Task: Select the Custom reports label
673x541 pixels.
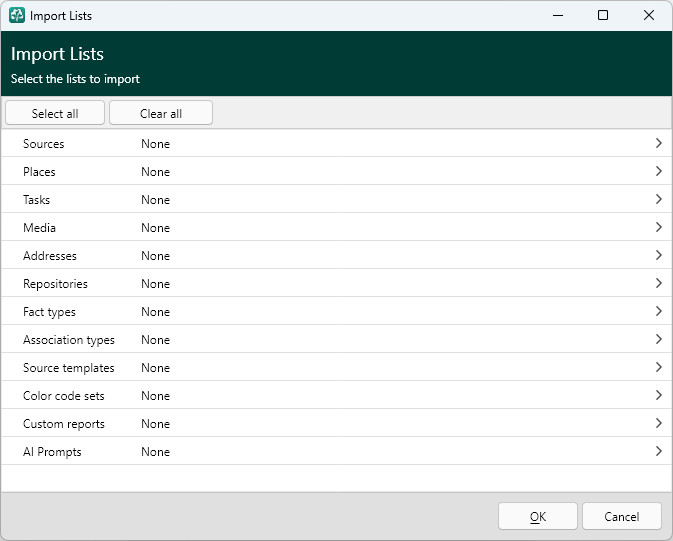Action: click(x=64, y=424)
